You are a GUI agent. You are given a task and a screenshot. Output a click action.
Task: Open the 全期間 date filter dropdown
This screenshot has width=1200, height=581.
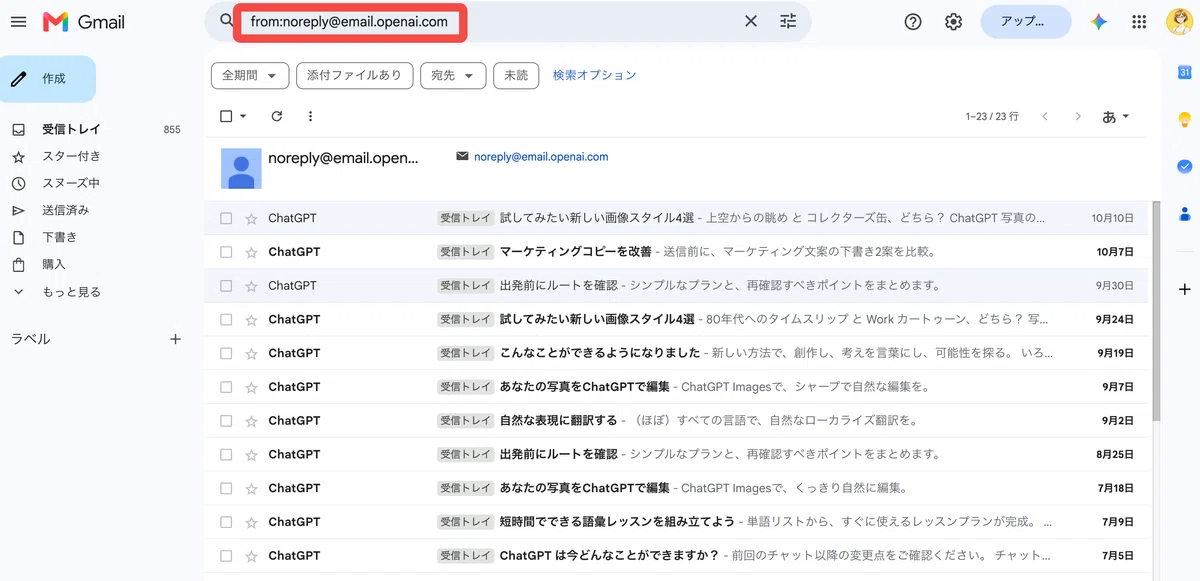point(250,75)
